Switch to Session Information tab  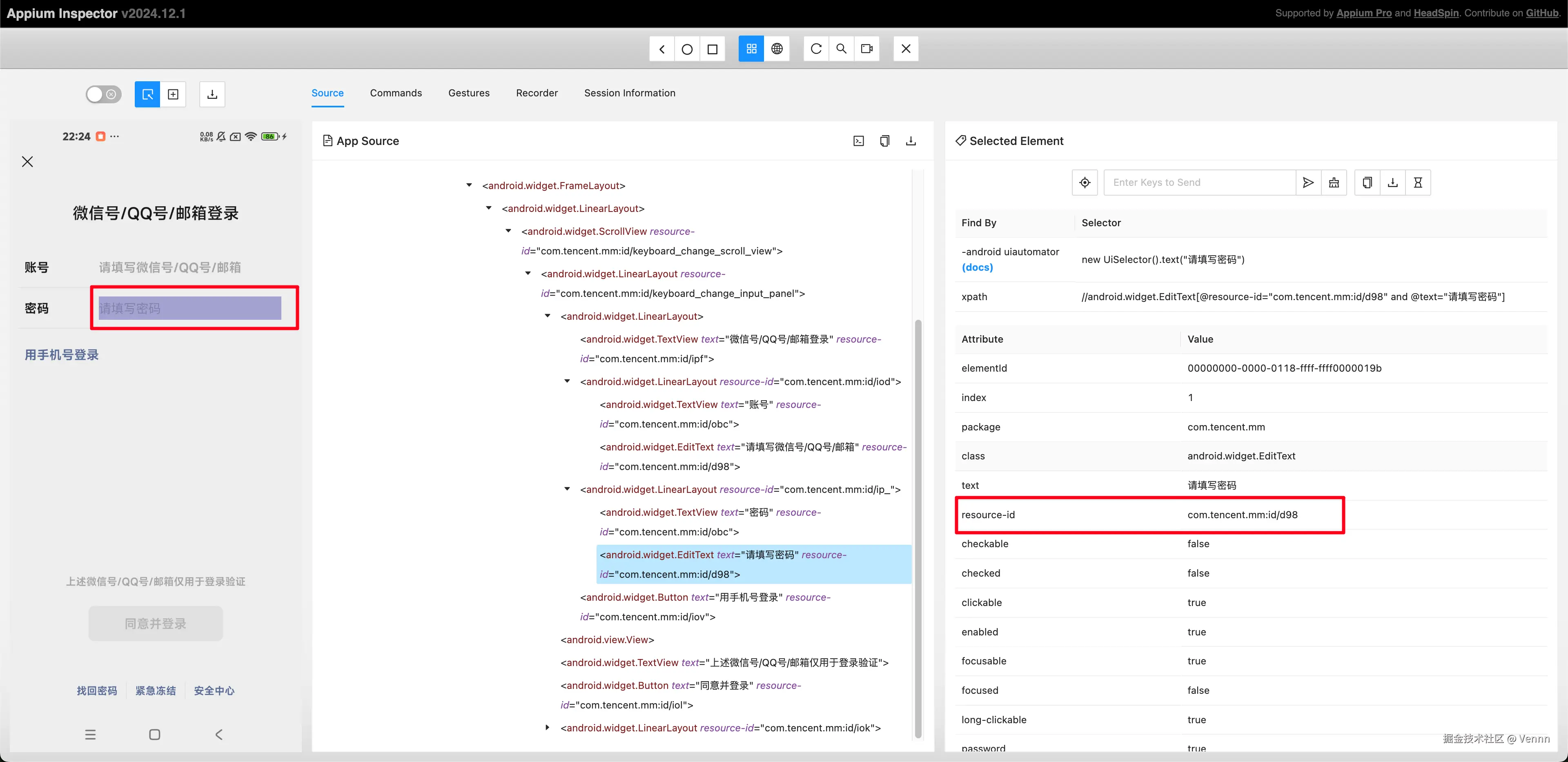pyautogui.click(x=629, y=93)
